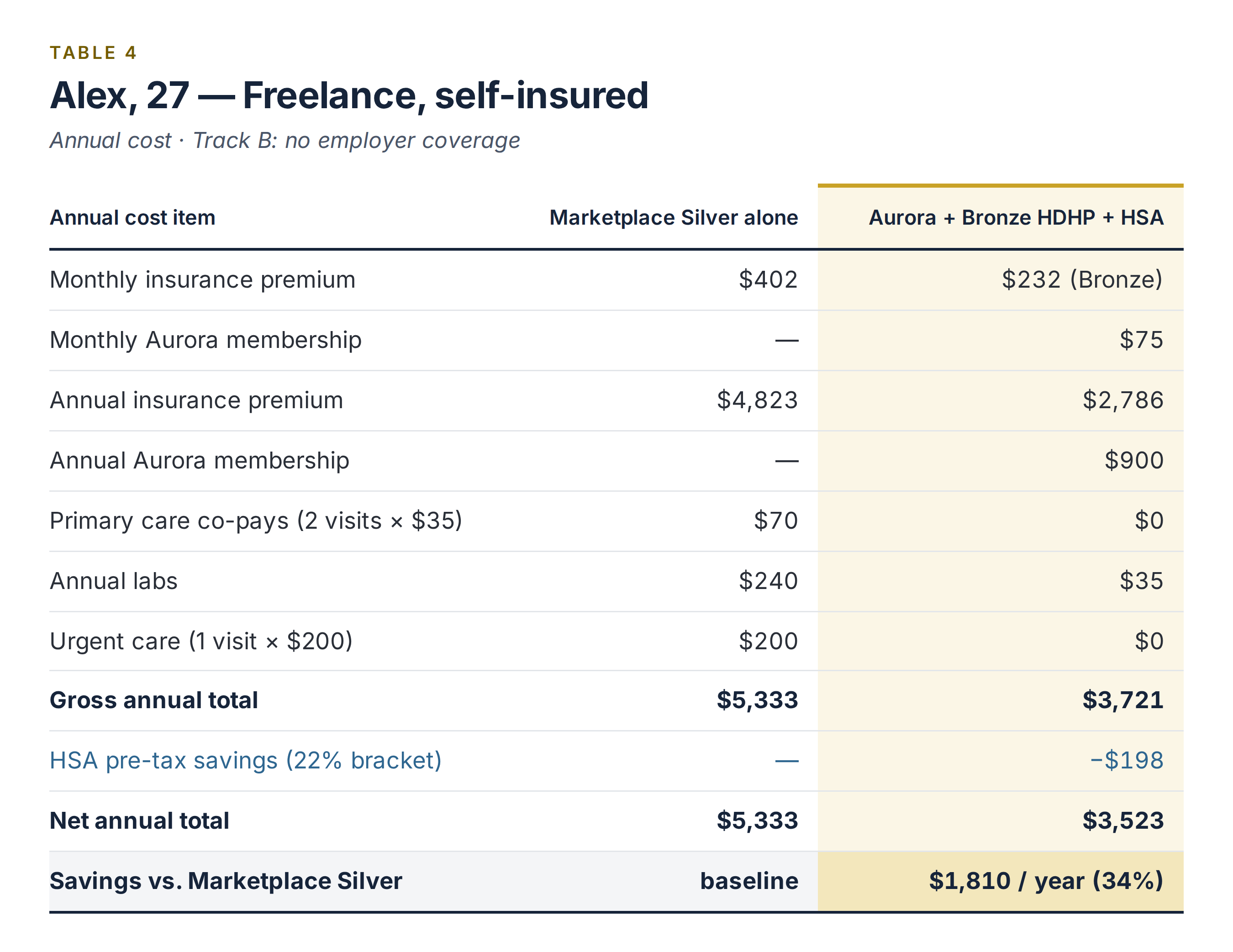Click the 'Monthly insurance premium' row label
This screenshot has height=952, width=1233.
203,280
